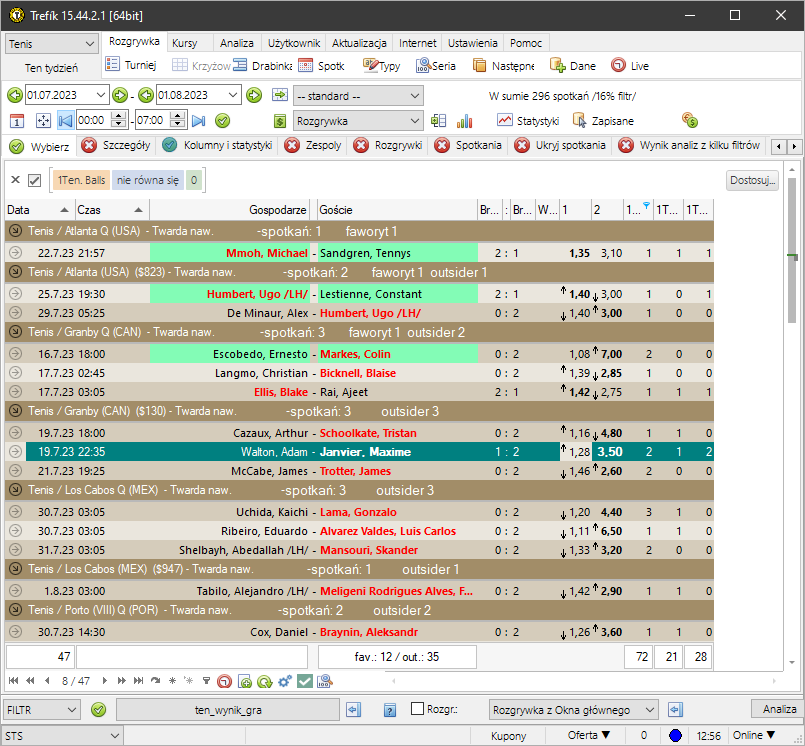Screen dimensions: 805x746
Task: Open the Turniej view in the toolbar
Action: tap(132, 66)
